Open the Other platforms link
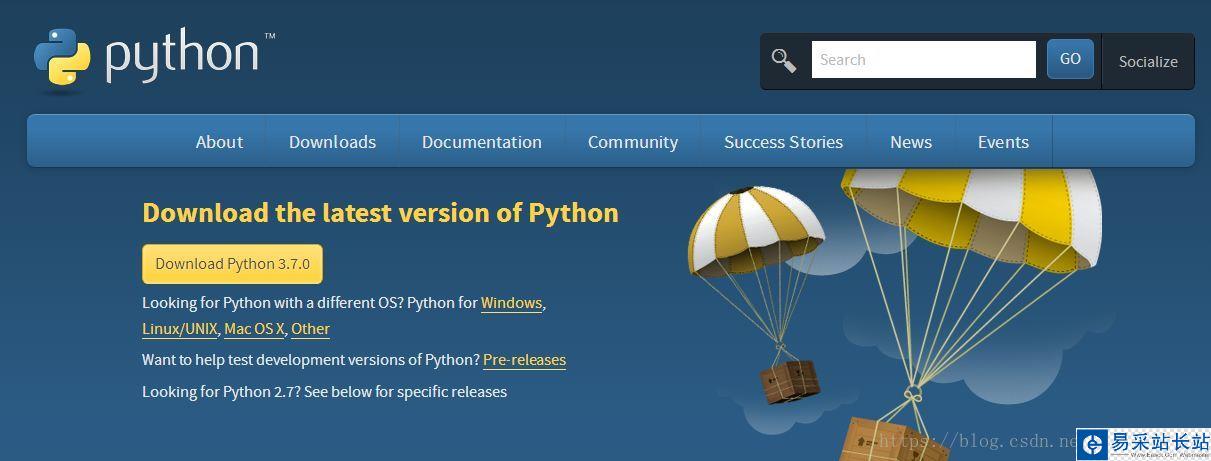 tap(310, 329)
